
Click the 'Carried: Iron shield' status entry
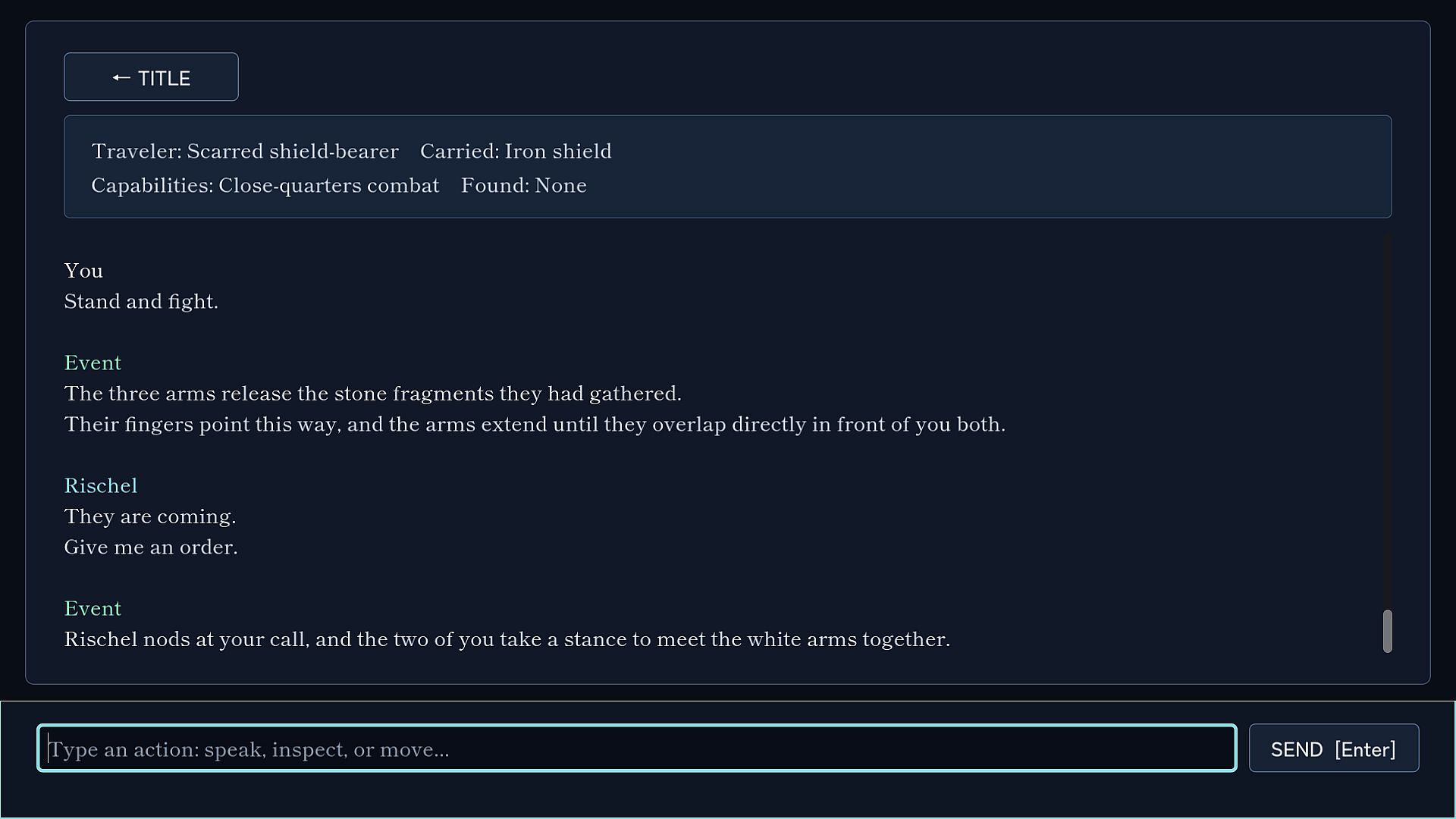(516, 152)
